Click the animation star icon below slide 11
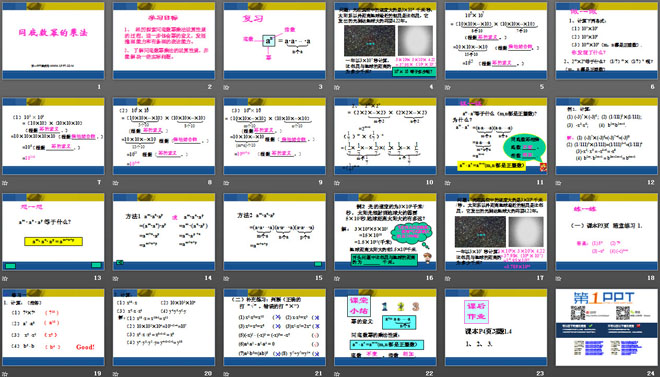Image resolution: width=660 pixels, height=377 pixels. (x=448, y=183)
